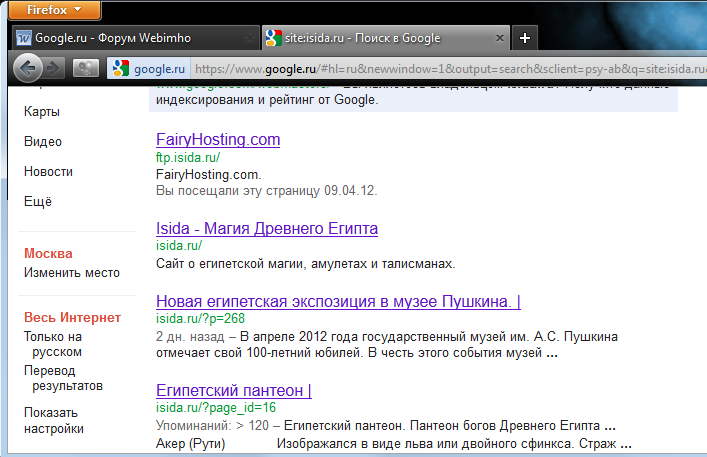The image size is (707, 457).
Task: Open a new tab with plus button
Action: tap(524, 38)
